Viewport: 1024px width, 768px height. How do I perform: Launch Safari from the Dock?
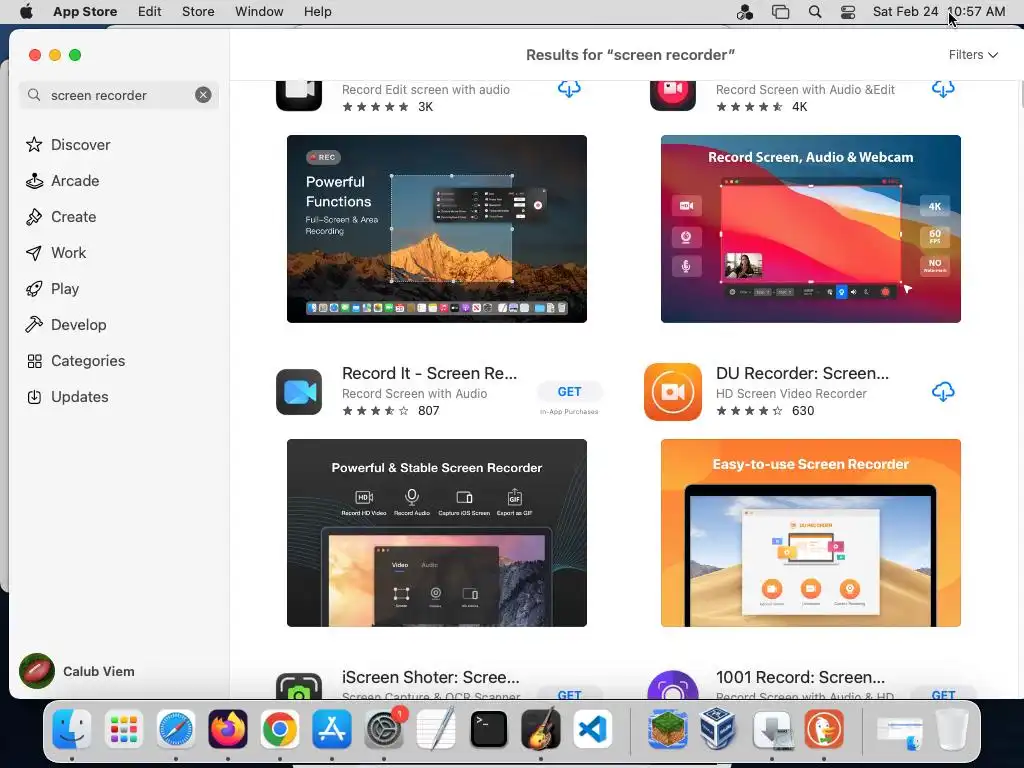(176, 729)
